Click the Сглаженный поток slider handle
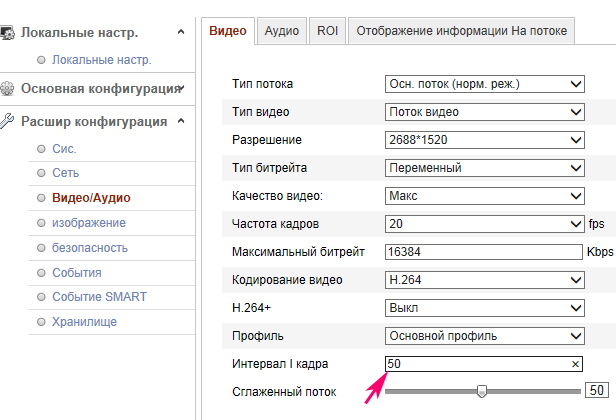 point(482,391)
